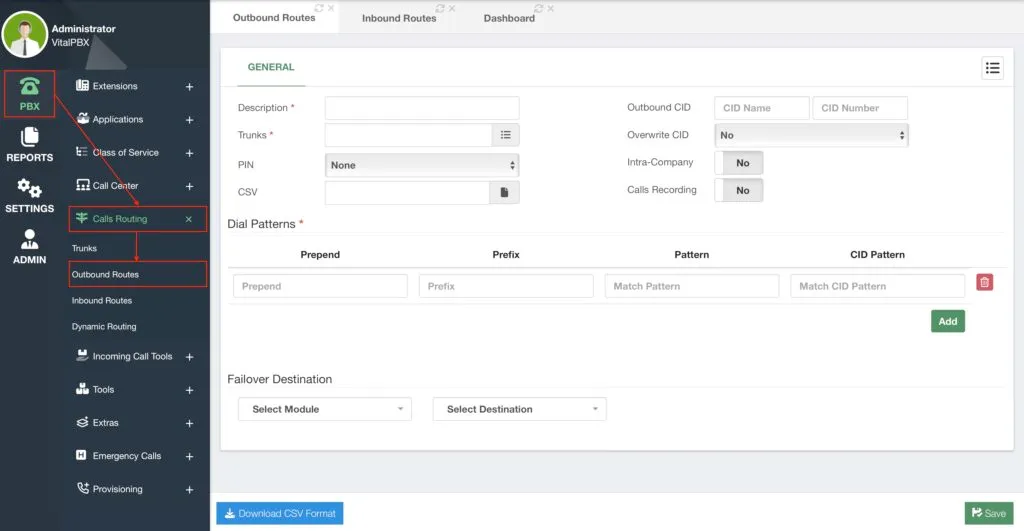The width and height of the screenshot is (1024, 531).
Task: Click the green Add button
Action: pyautogui.click(x=948, y=321)
